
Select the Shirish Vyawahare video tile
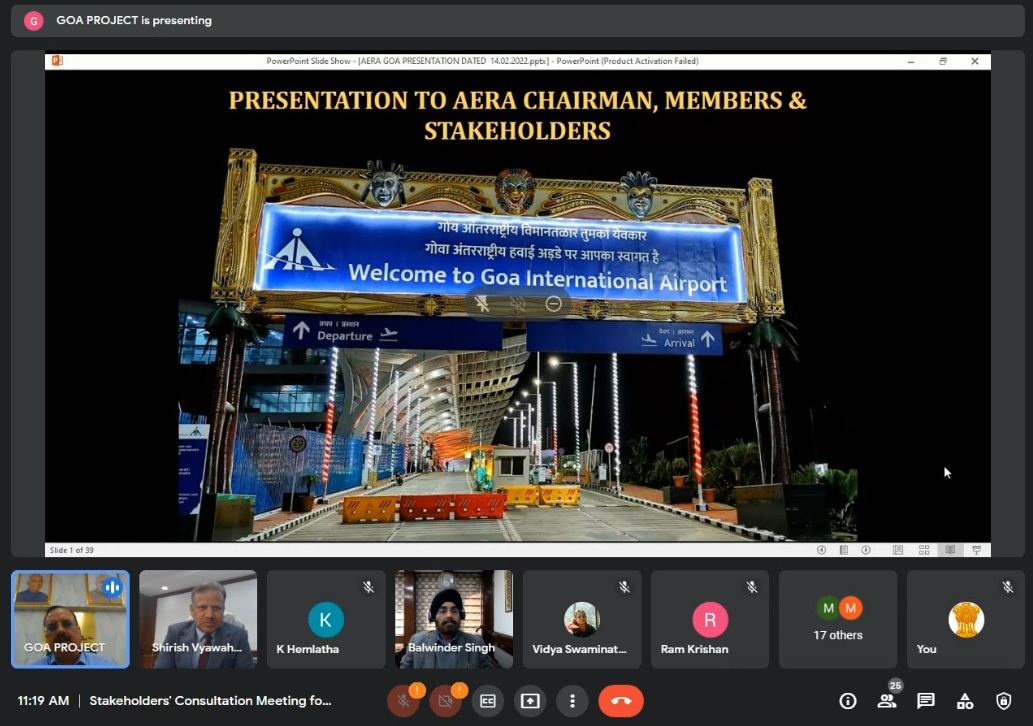click(198, 619)
